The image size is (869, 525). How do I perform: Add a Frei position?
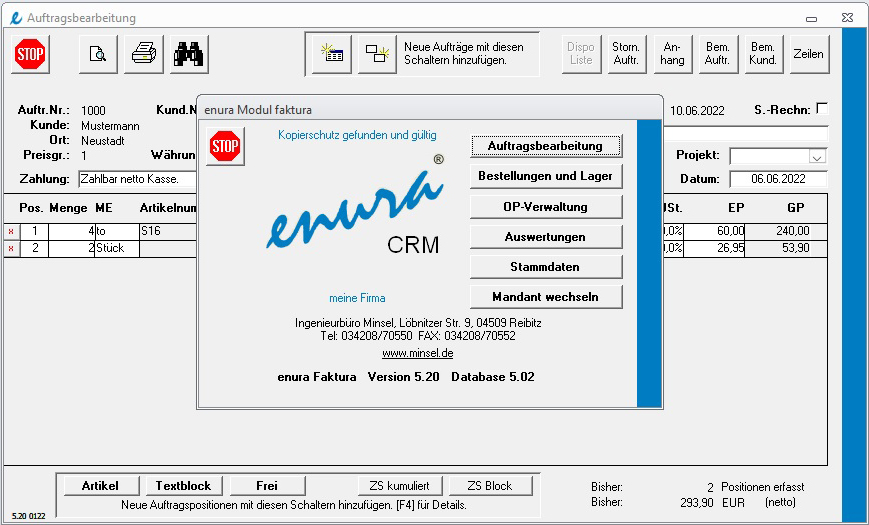click(x=267, y=486)
